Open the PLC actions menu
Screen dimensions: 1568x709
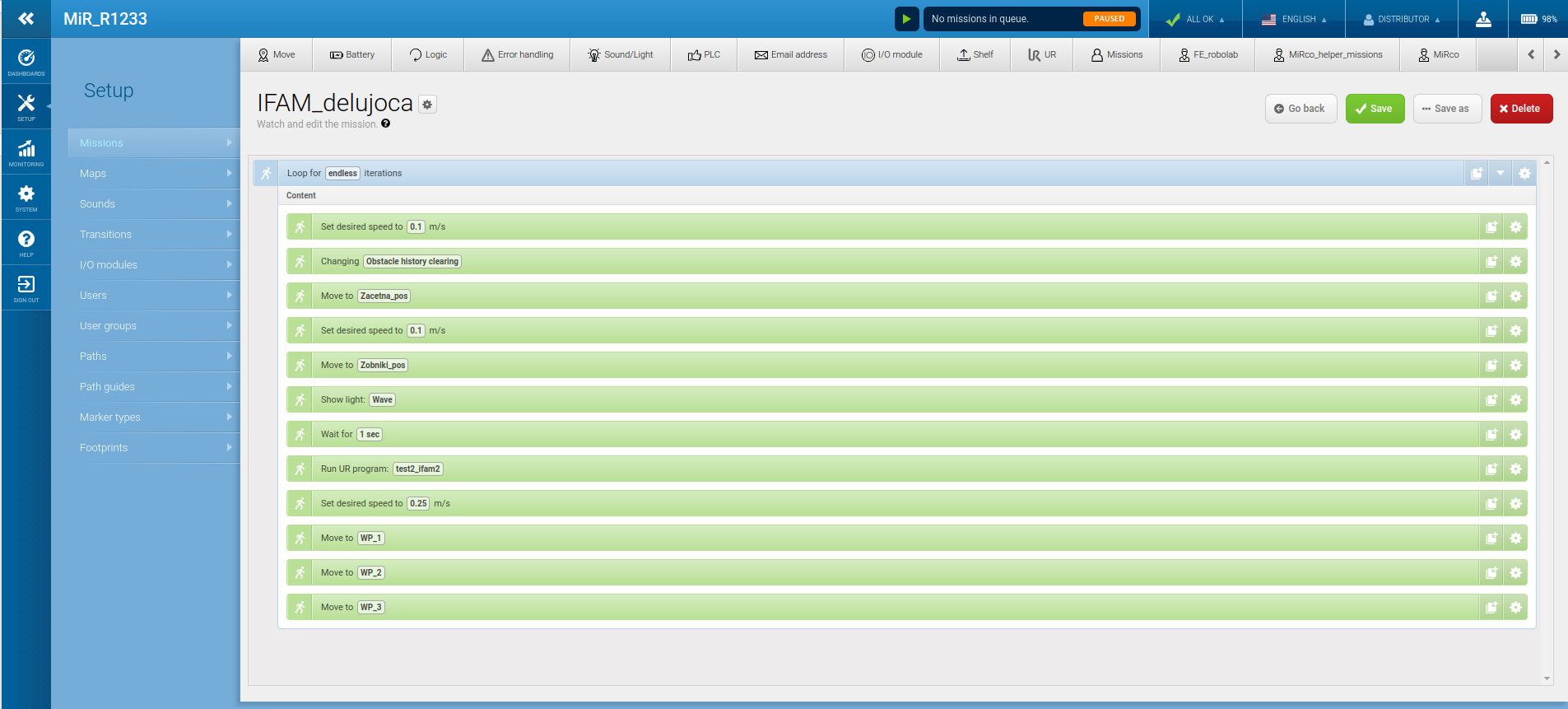pos(704,54)
